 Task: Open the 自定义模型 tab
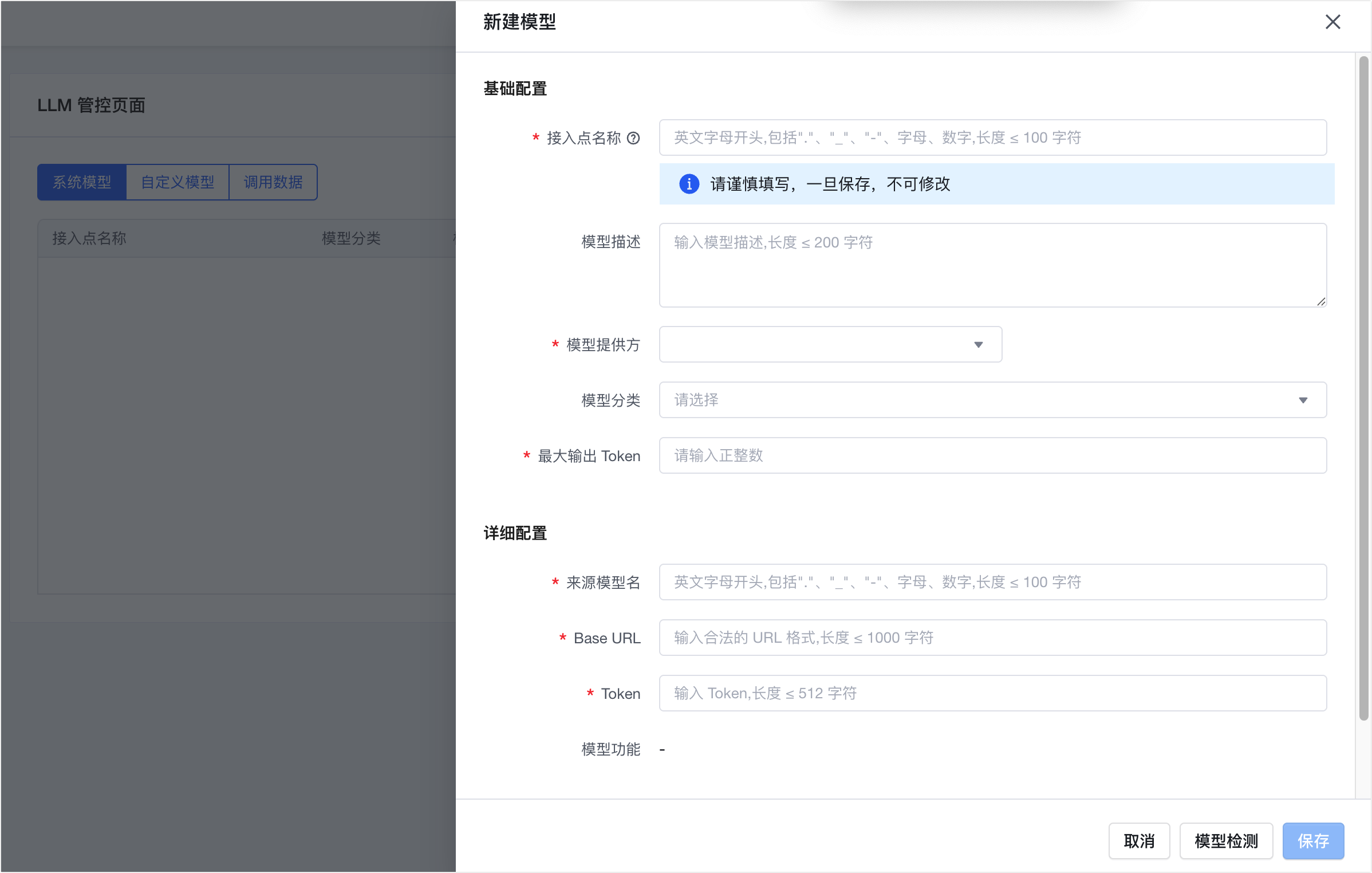pyautogui.click(x=178, y=182)
